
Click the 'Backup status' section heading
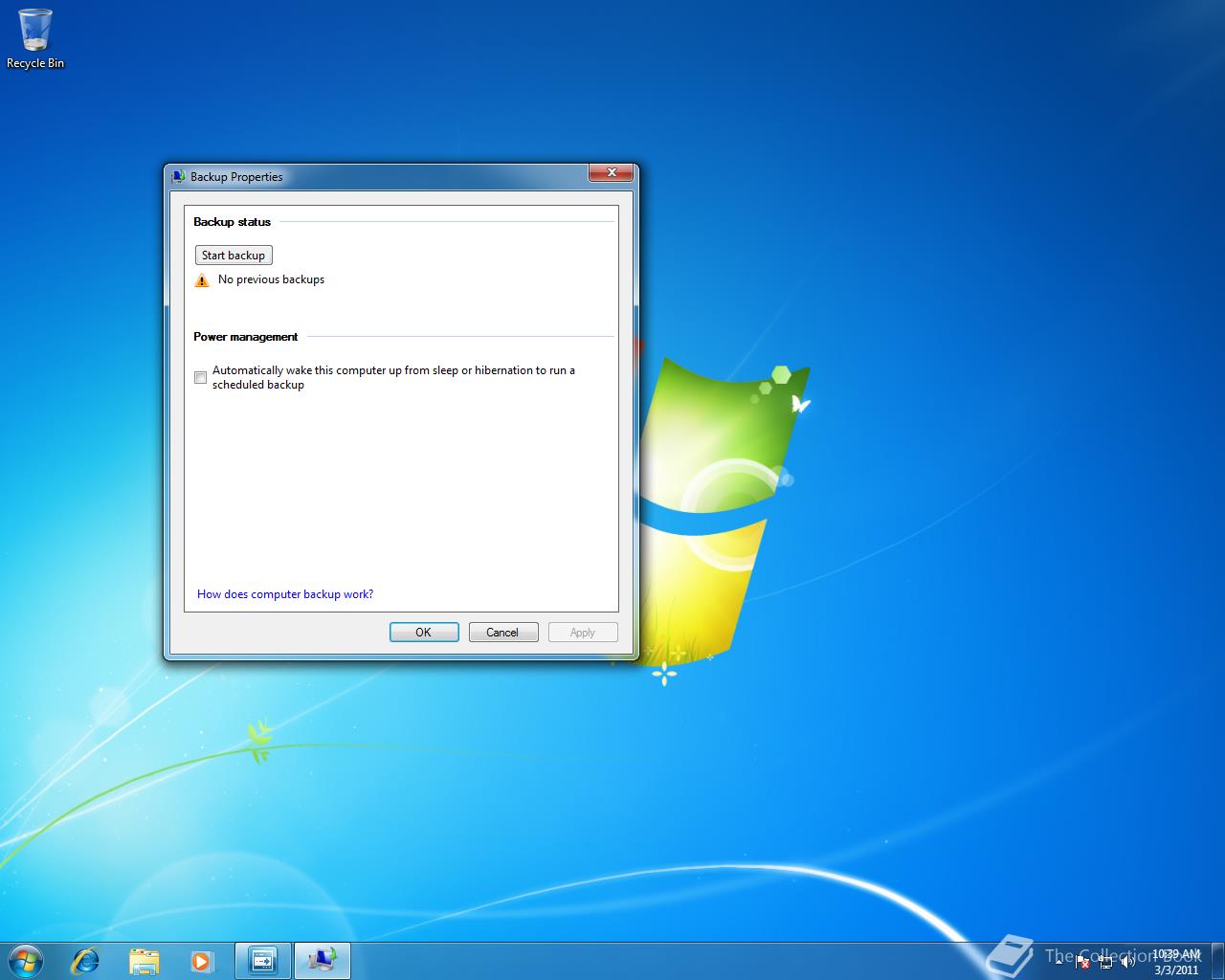pos(232,222)
